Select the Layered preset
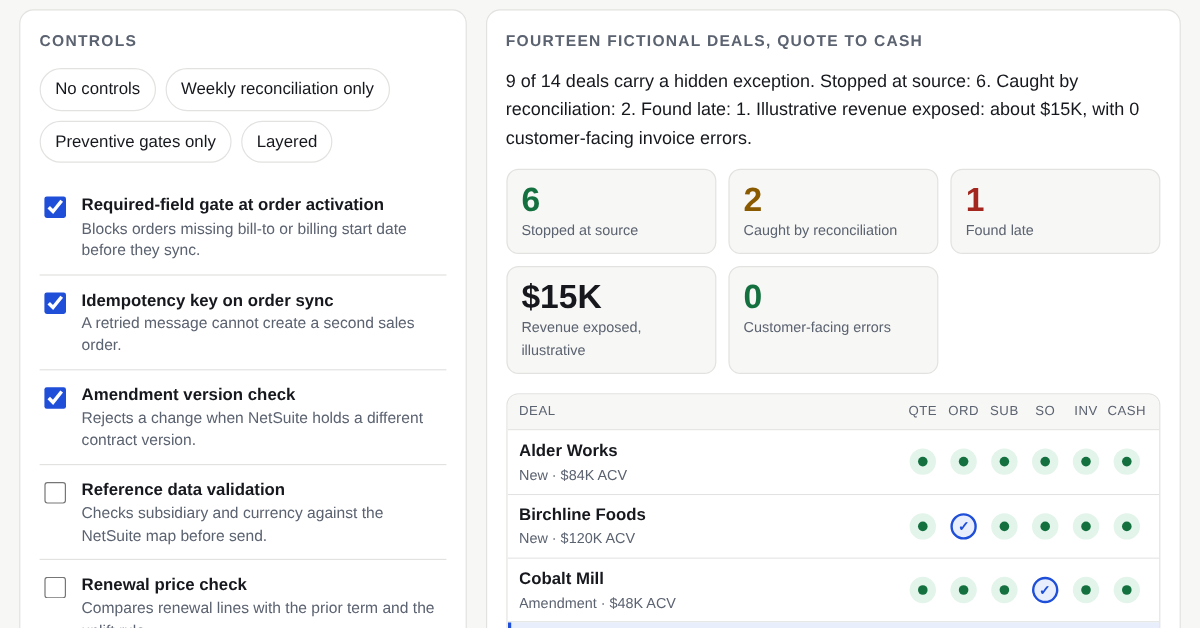Screen dimensions: 1200x628 (287, 142)
